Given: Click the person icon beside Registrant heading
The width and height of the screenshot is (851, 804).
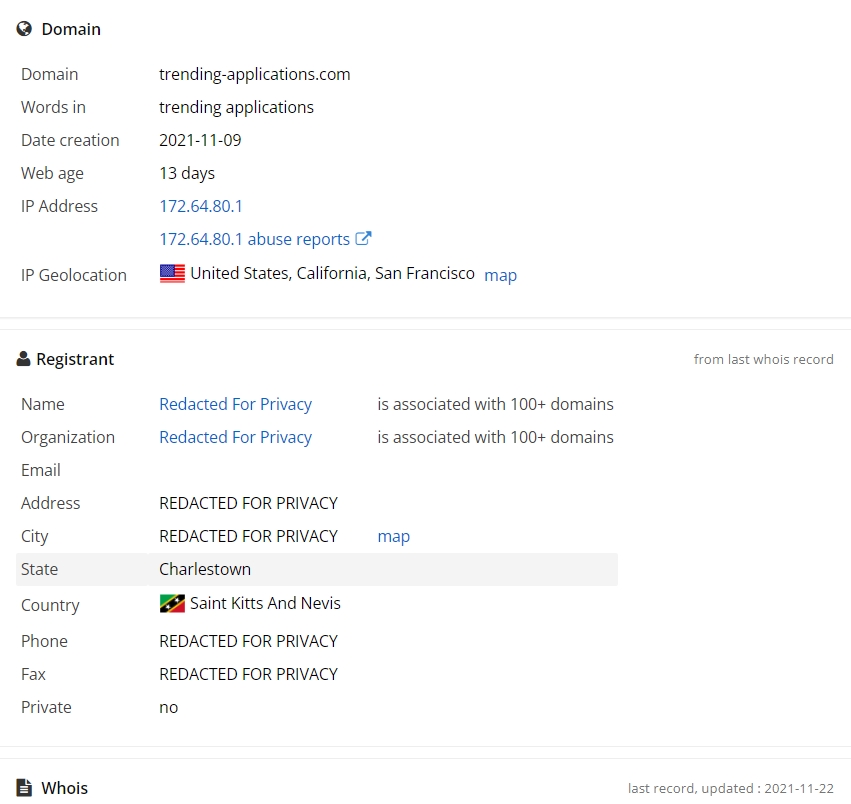Looking at the screenshot, I should click(23, 359).
